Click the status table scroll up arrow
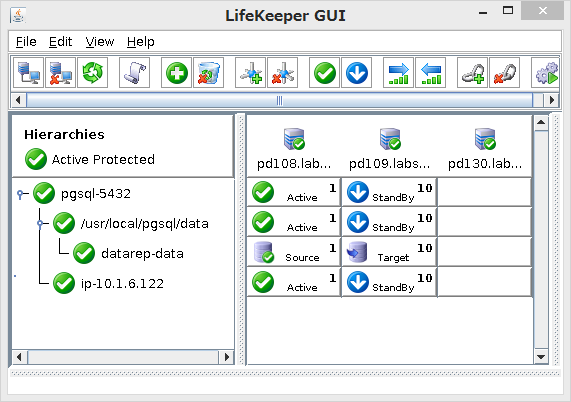Screen dimensions: 571x402 pos(541,123)
